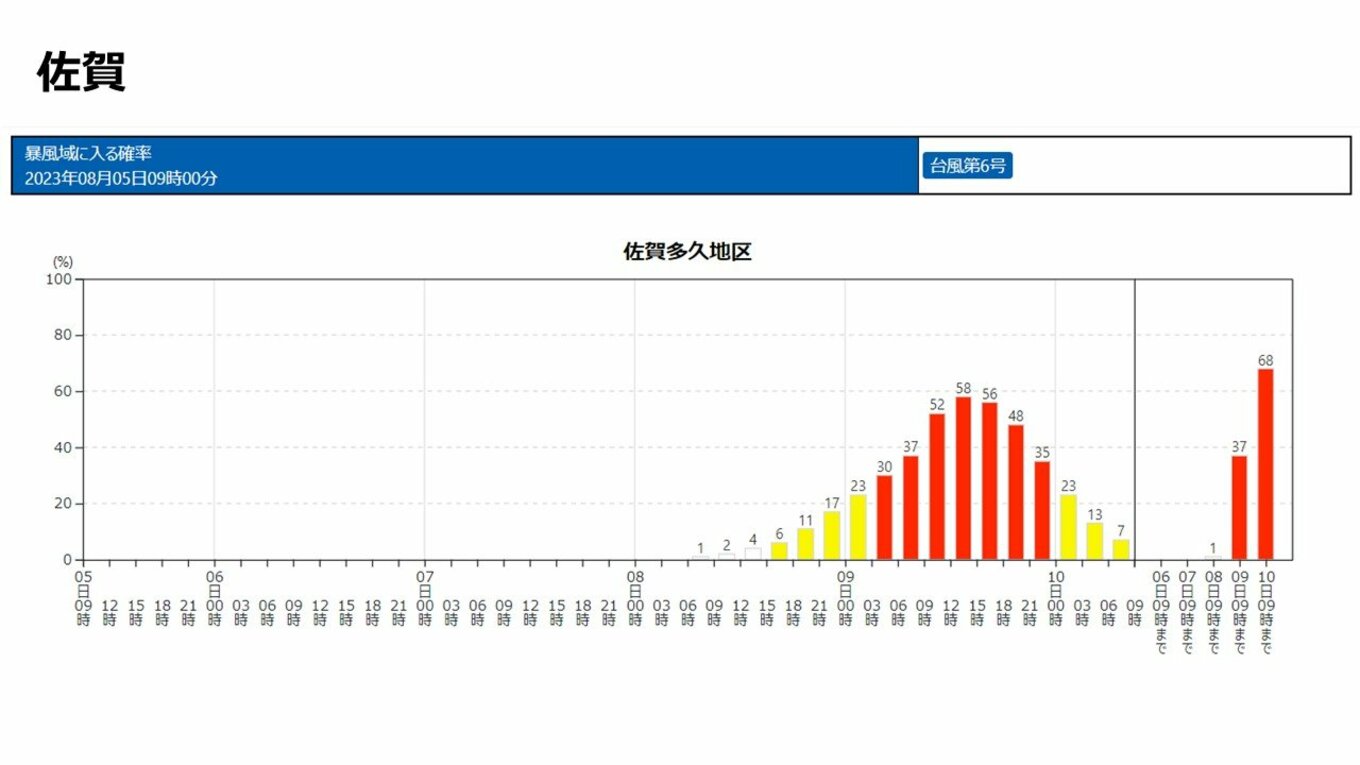Click the small yellow bar labeled 7

point(1121,549)
